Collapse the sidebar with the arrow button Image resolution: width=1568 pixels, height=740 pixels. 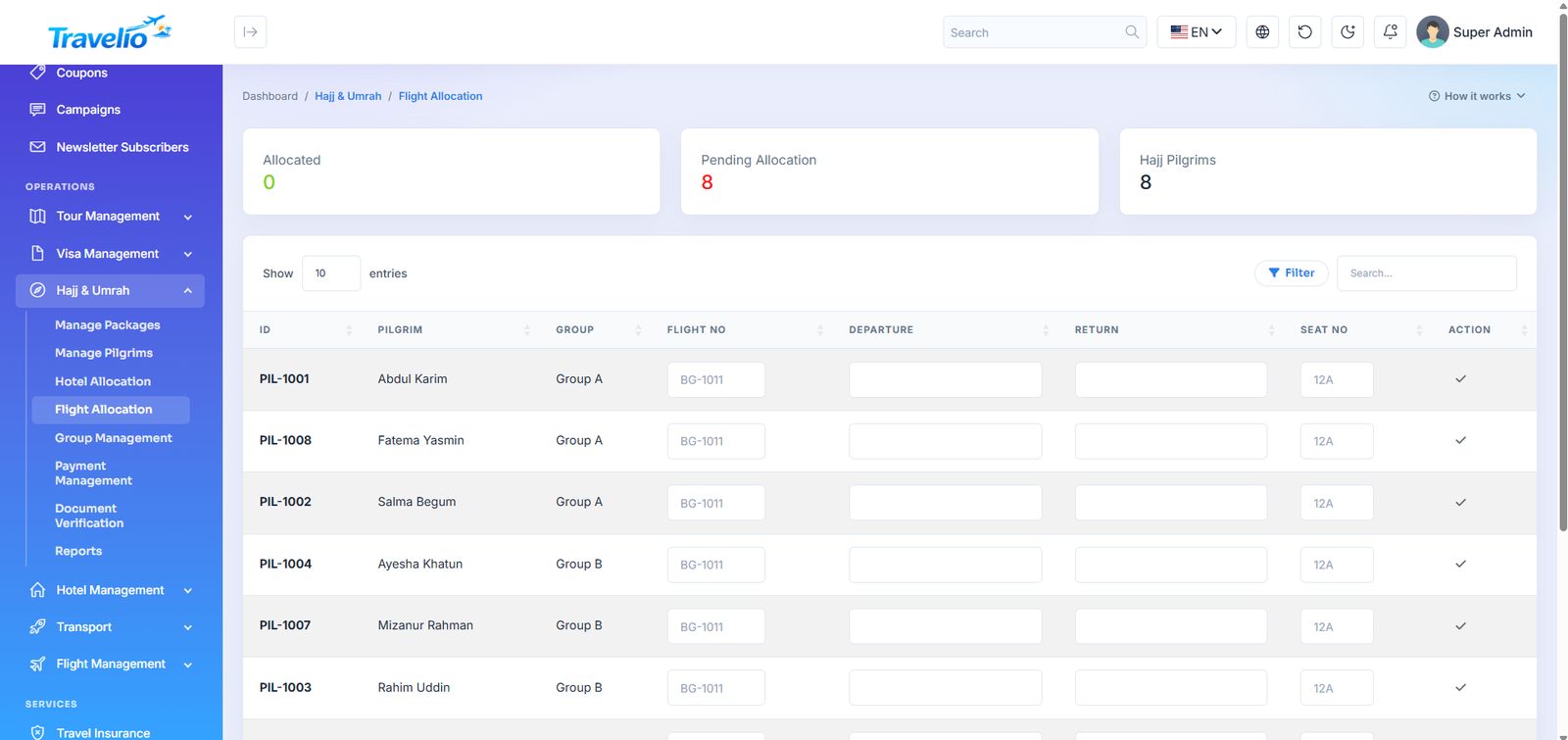click(x=251, y=32)
